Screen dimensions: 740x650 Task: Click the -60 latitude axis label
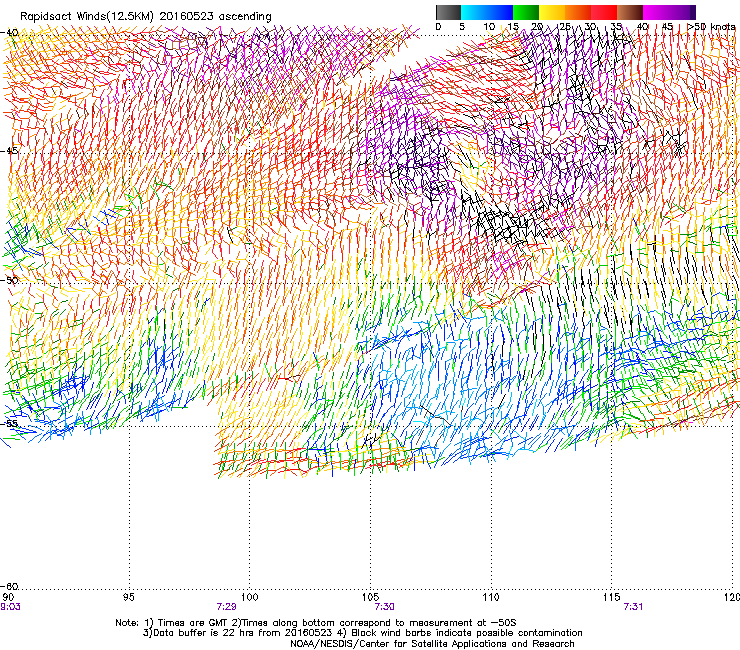(10, 586)
